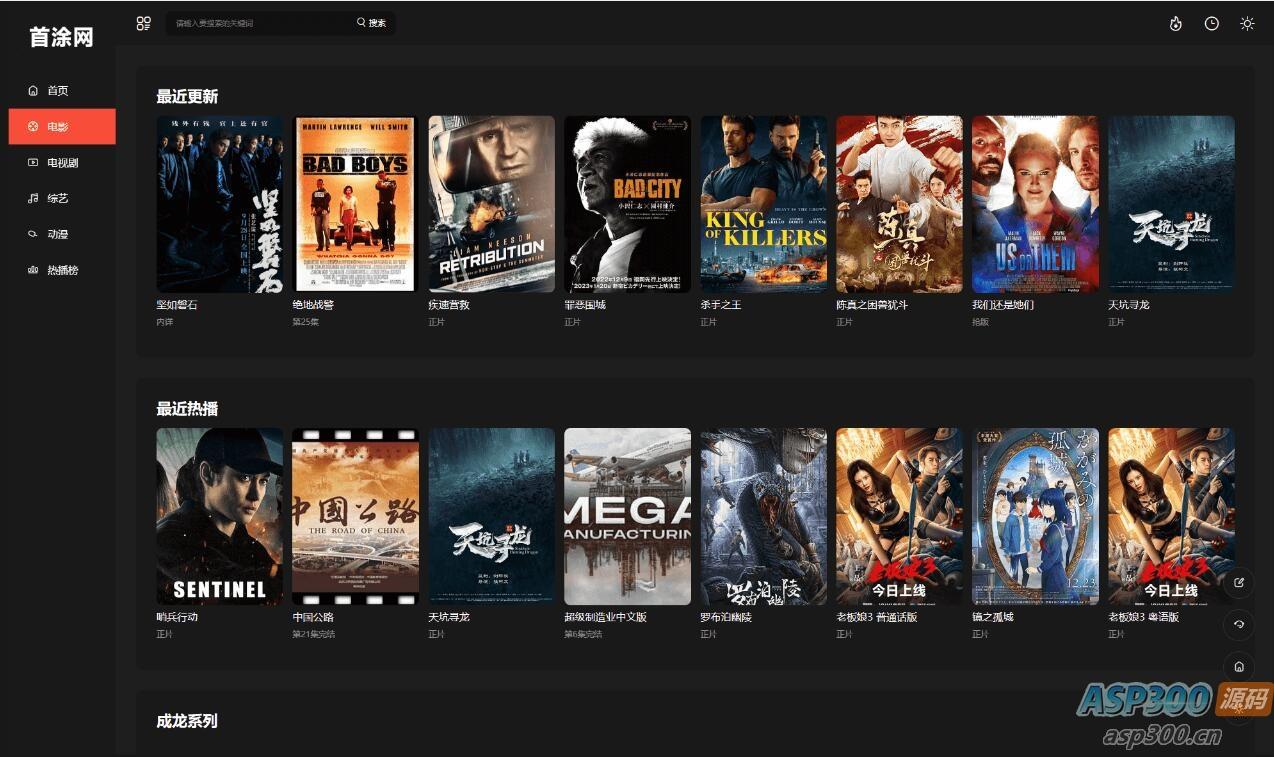Open the Bad Boys movie poster
The height and width of the screenshot is (757, 1274).
coord(355,204)
